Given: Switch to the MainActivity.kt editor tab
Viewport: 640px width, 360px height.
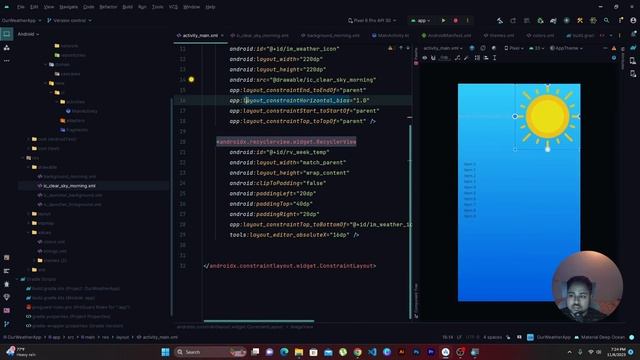Looking at the screenshot, I should point(390,36).
